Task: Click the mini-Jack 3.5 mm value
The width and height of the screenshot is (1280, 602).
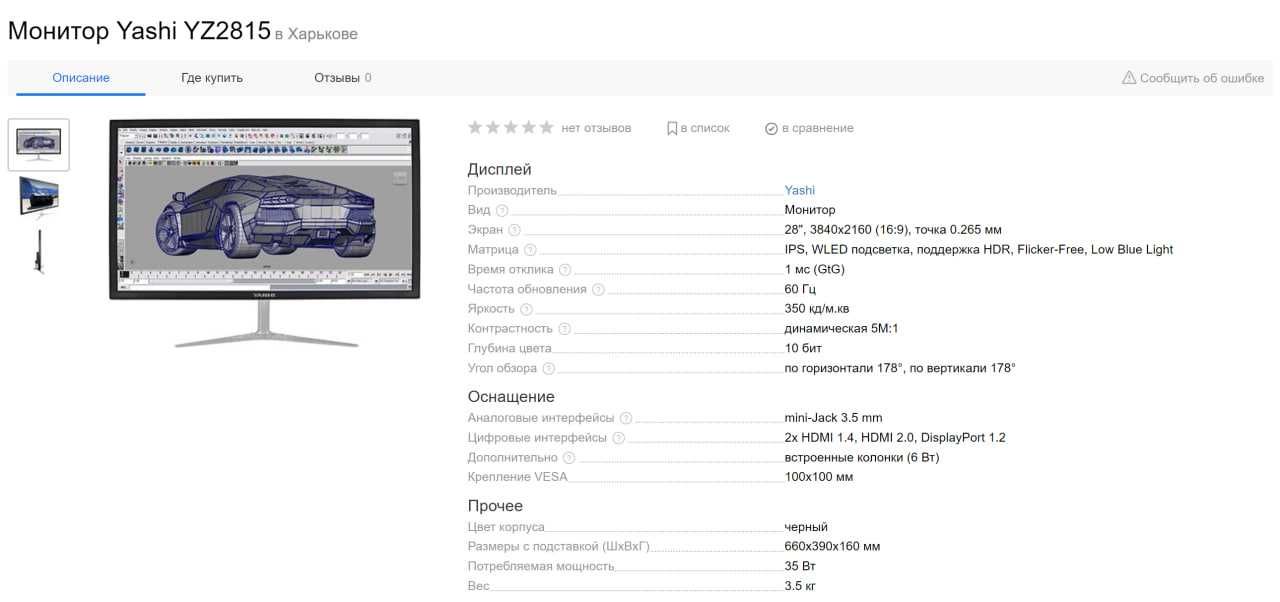Action: tap(834, 418)
